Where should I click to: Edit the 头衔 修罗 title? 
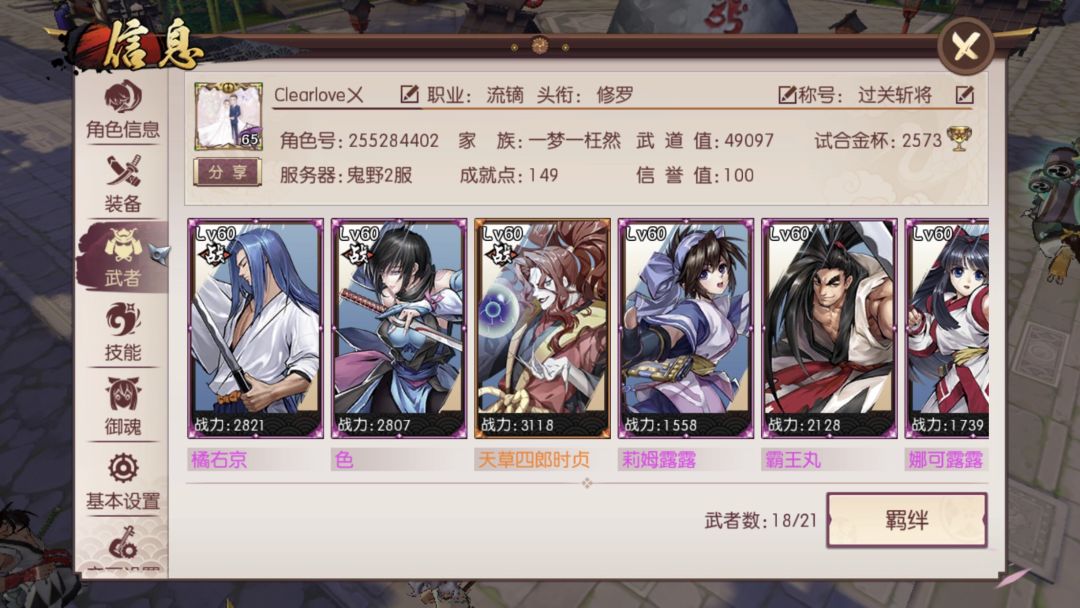tap(787, 94)
